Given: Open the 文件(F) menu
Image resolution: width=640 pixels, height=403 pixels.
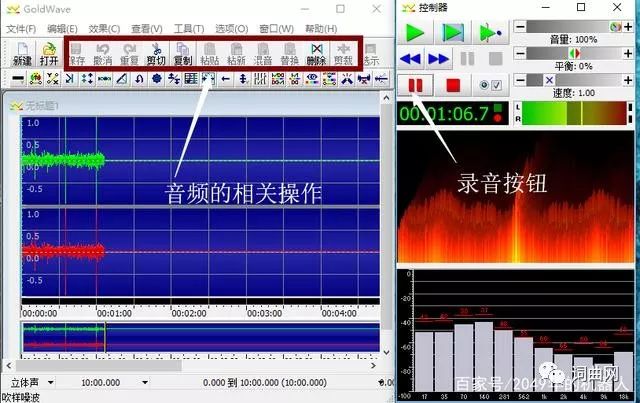Looking at the screenshot, I should pyautogui.click(x=21, y=29).
